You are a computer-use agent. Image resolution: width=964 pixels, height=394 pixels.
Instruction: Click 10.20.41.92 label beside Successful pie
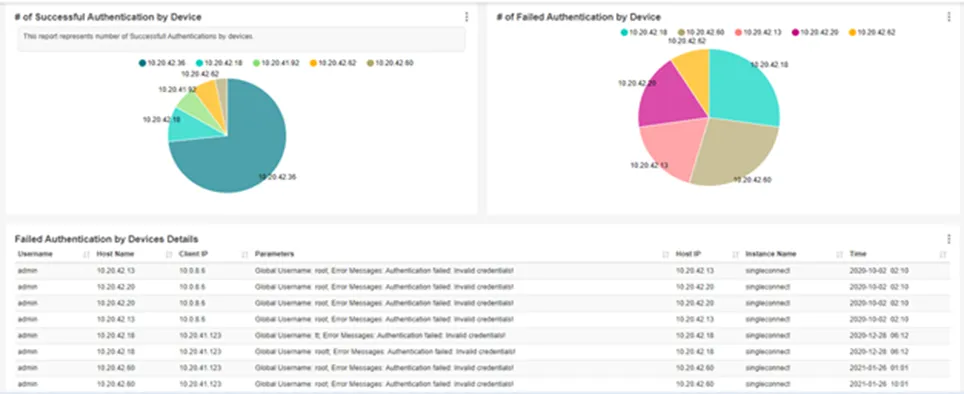[178, 89]
